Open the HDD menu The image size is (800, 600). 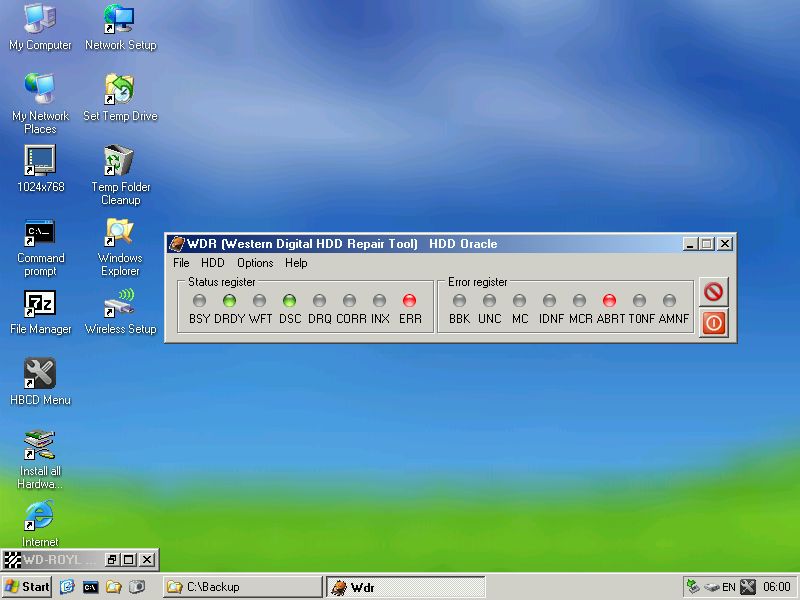click(x=213, y=263)
